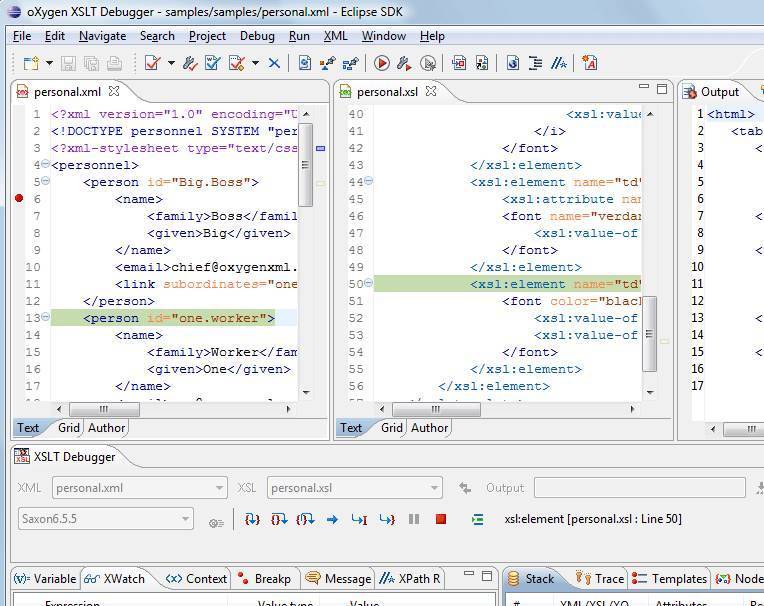Open the XML source personal.xml combo box
Screen dimensions: 764x606
tap(140, 488)
